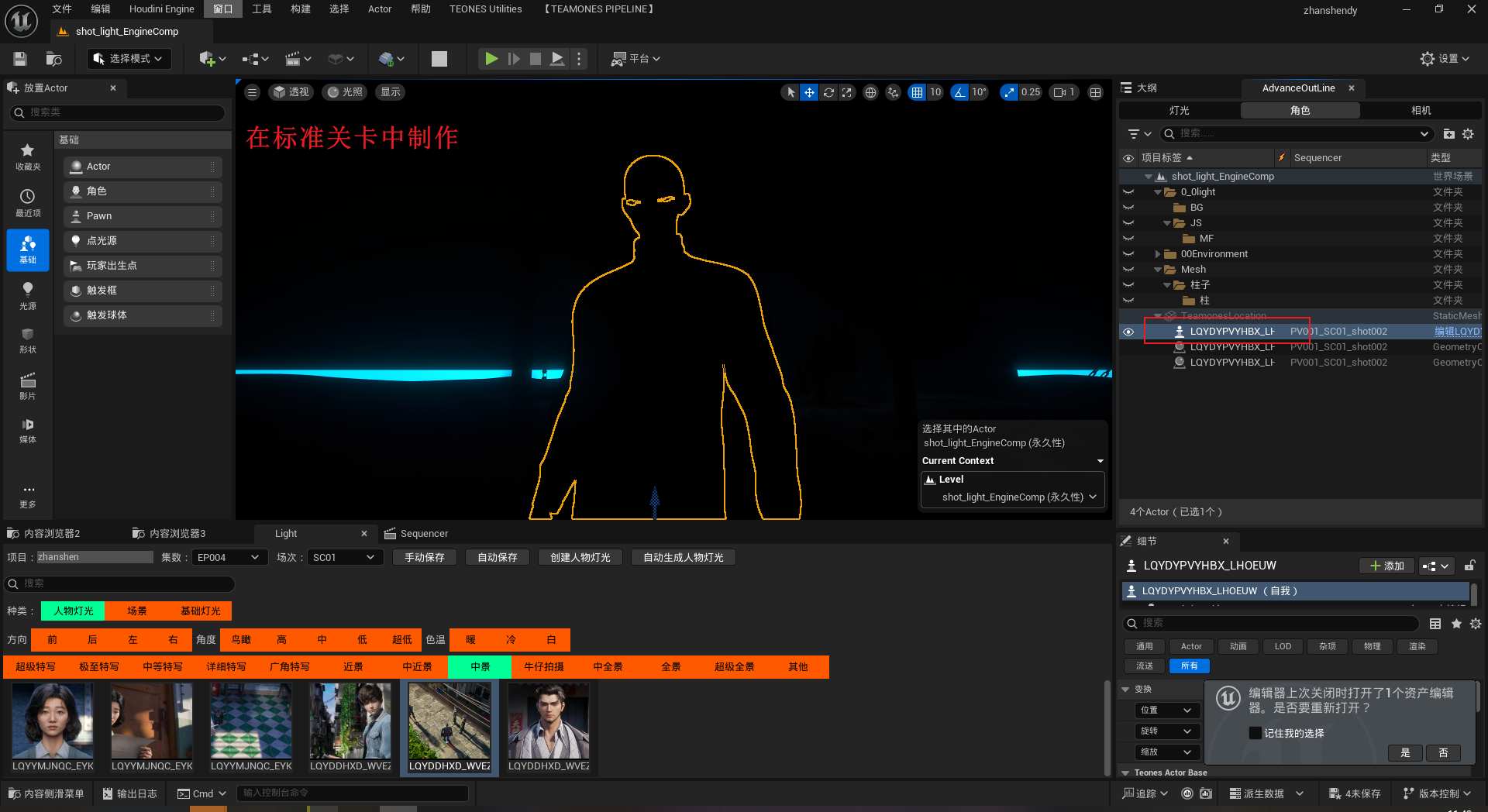Collapse the 0_0light folder
This screenshot has height=812, width=1488.
coord(1158,192)
